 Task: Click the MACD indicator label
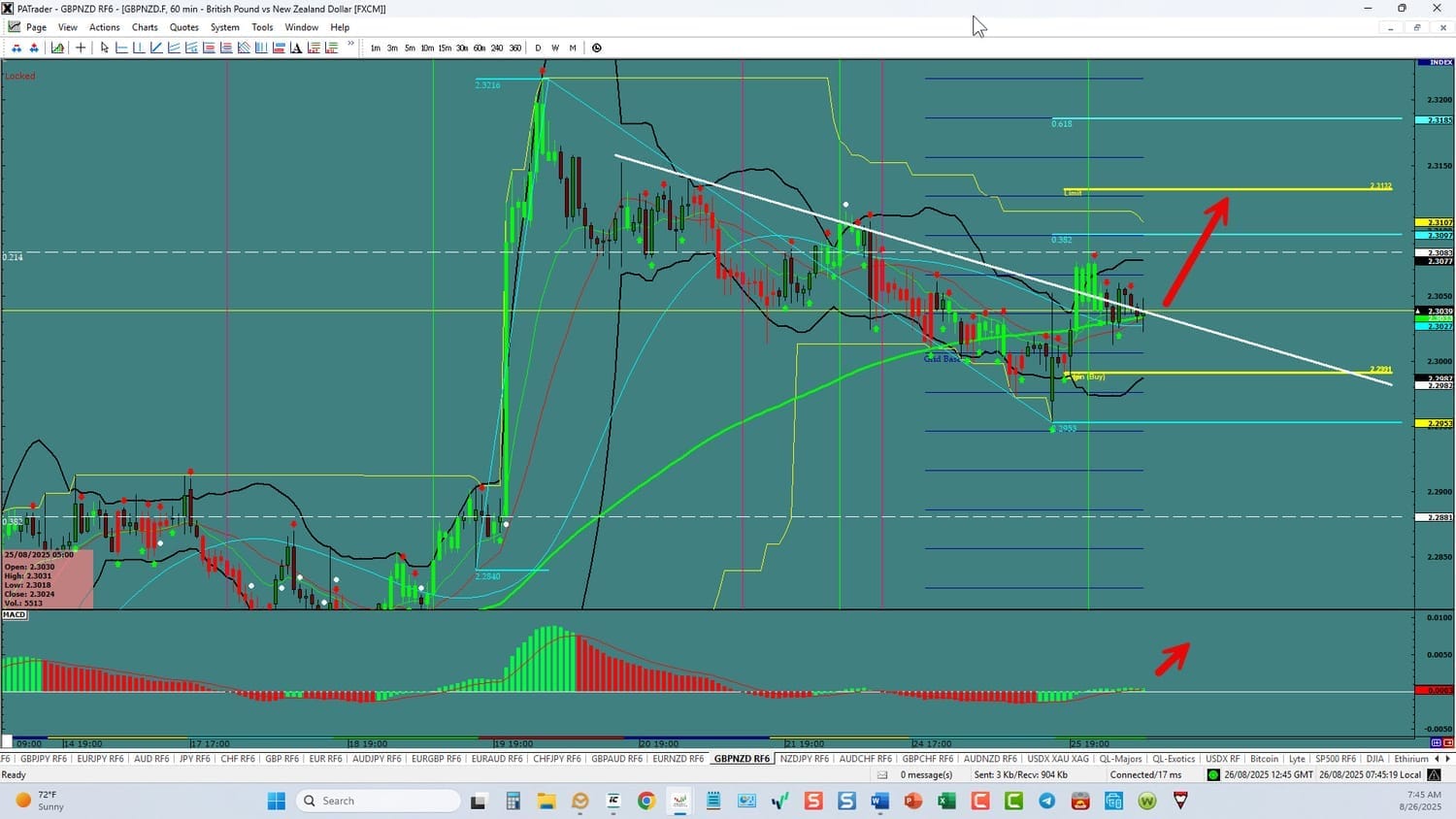(x=15, y=615)
